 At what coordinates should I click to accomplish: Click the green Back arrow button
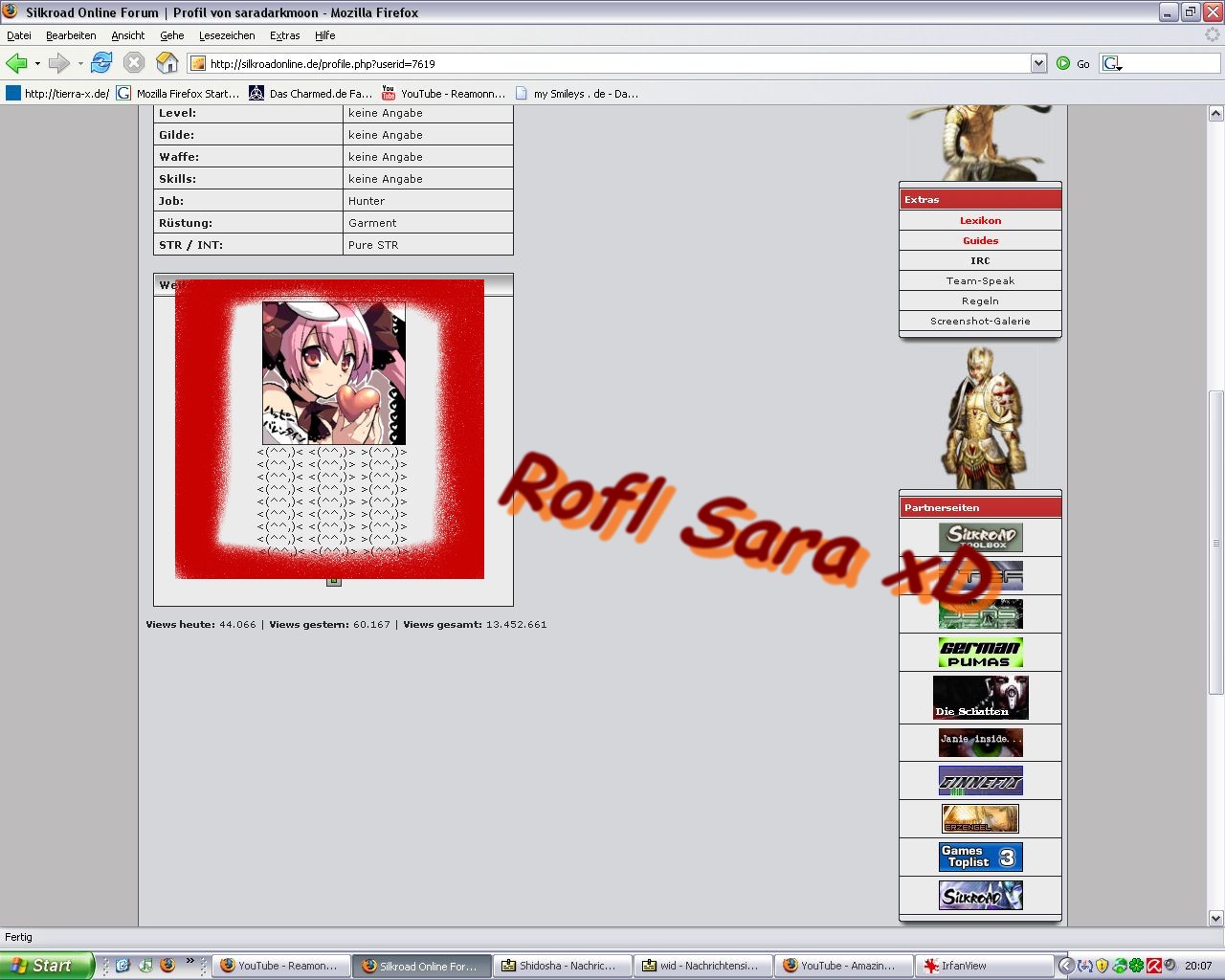[x=16, y=63]
